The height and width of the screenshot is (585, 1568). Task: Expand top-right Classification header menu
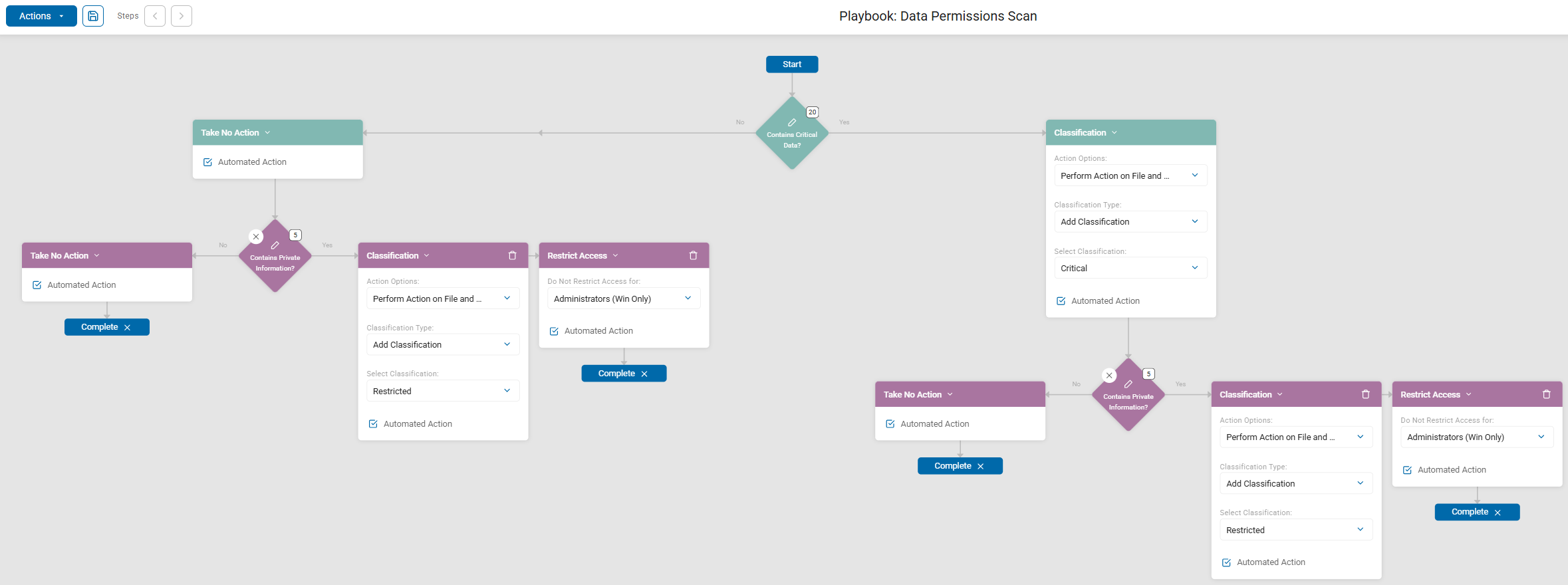point(1114,133)
